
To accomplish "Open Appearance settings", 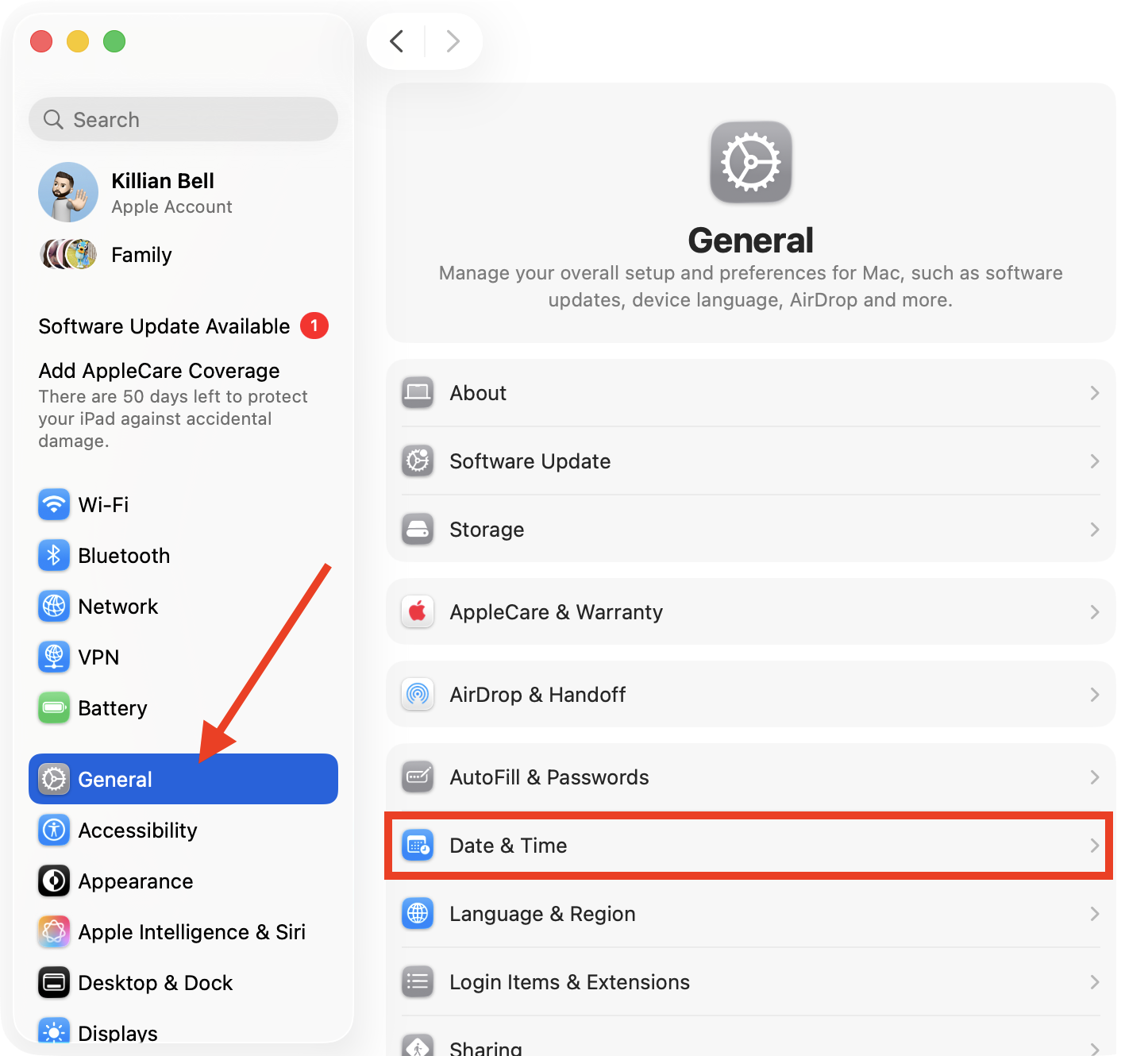I will (x=135, y=881).
